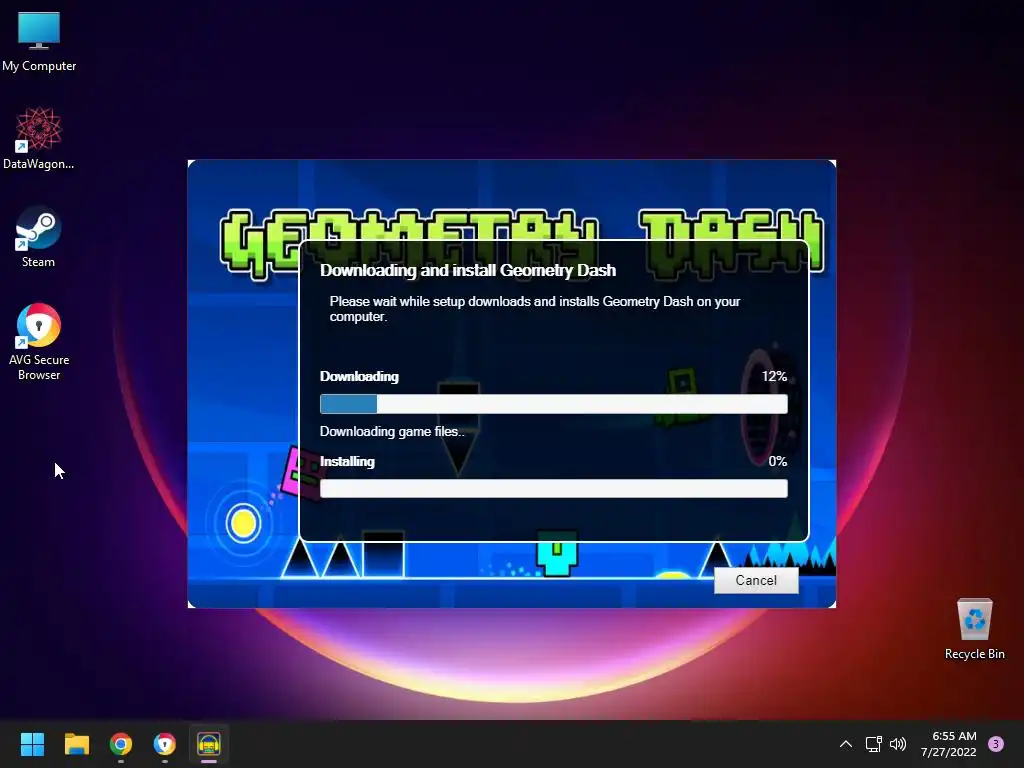Screen dimensions: 1024x768
Task: Open the notification badge showing 3
Action: (x=996, y=744)
